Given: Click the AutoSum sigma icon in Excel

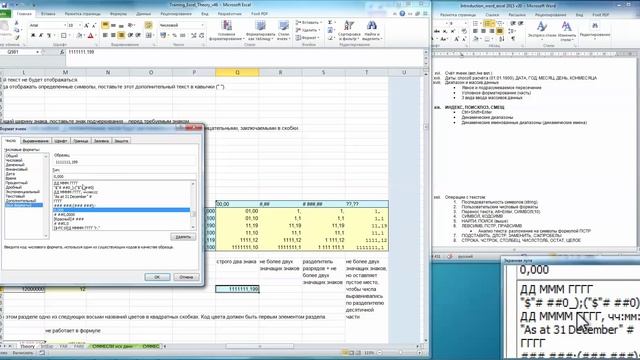Looking at the screenshot, I should [x=330, y=22].
